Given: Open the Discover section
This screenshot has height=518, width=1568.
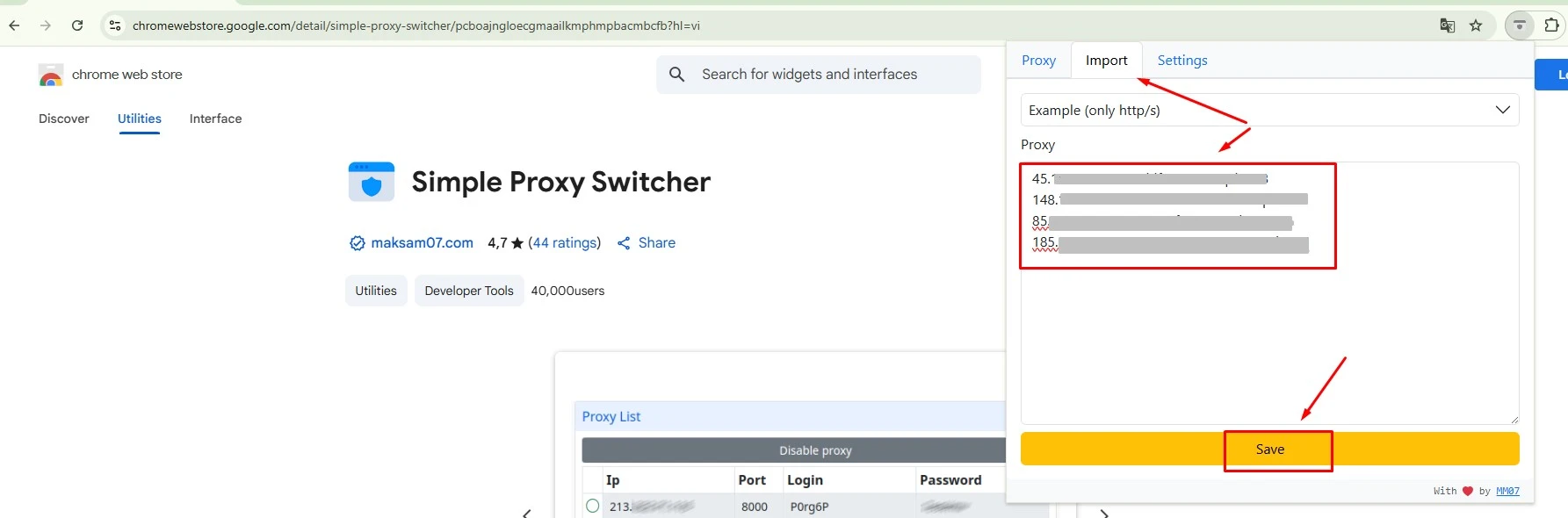Looking at the screenshot, I should pyautogui.click(x=64, y=119).
